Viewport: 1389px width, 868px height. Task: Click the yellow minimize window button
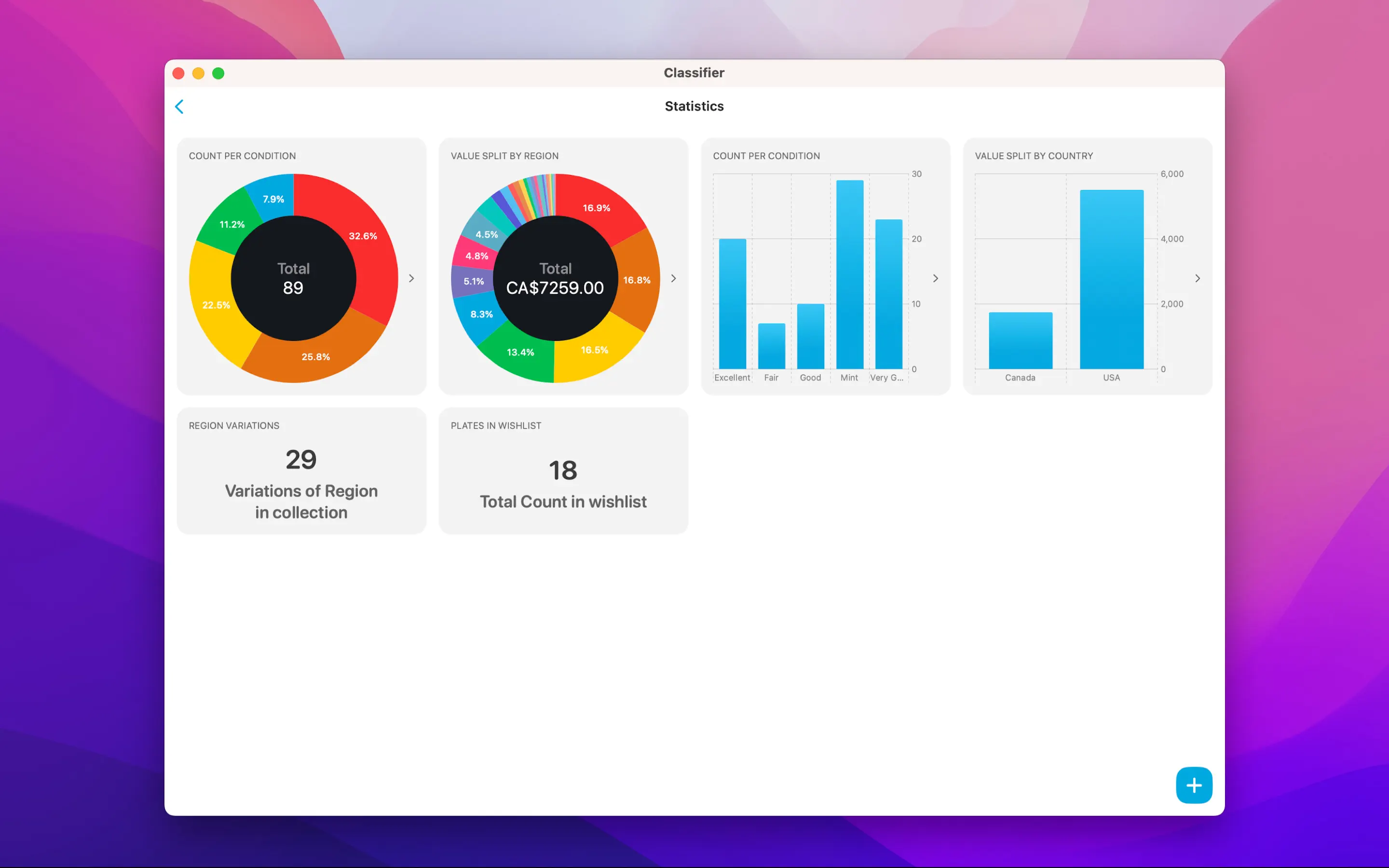pyautogui.click(x=198, y=73)
